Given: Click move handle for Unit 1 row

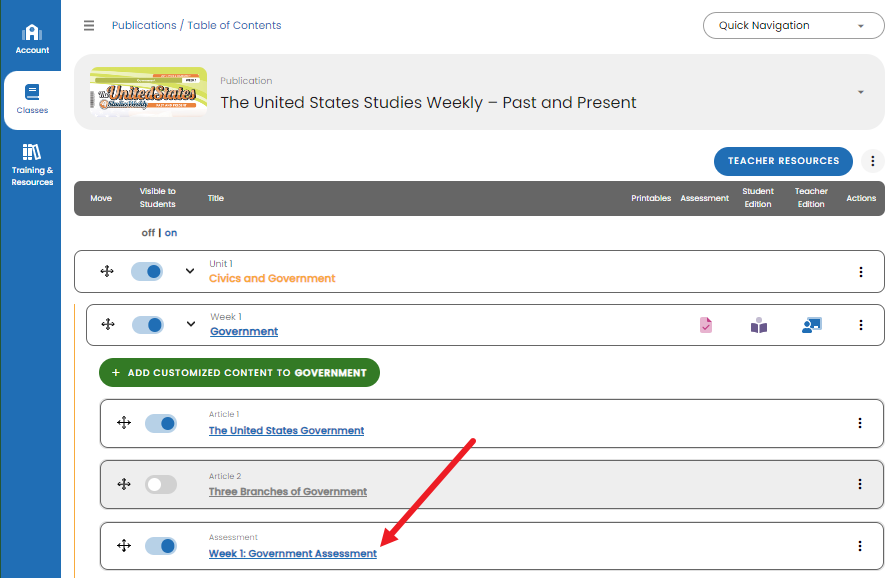Looking at the screenshot, I should [107, 271].
